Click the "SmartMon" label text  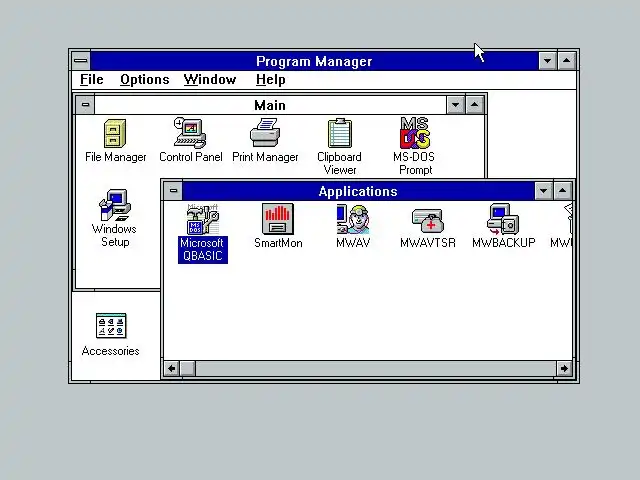[278, 243]
